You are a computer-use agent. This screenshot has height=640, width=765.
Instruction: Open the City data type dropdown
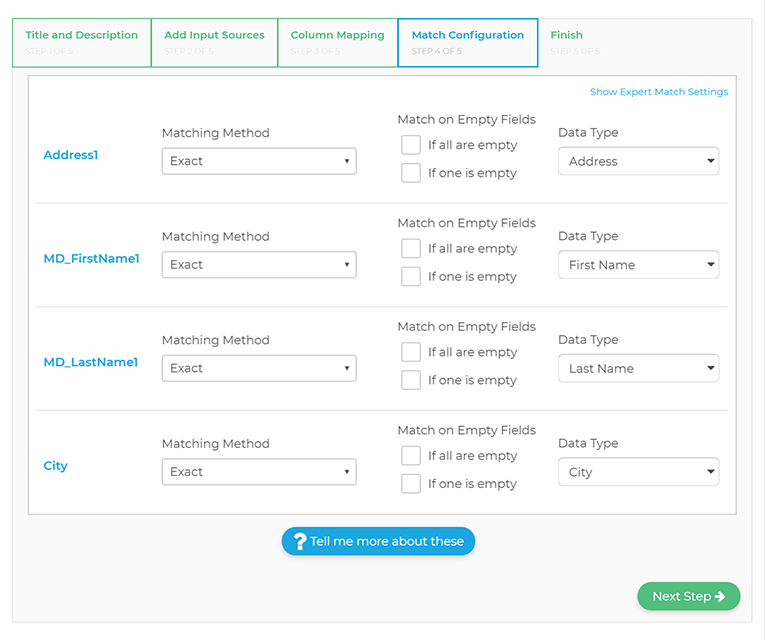pos(638,472)
